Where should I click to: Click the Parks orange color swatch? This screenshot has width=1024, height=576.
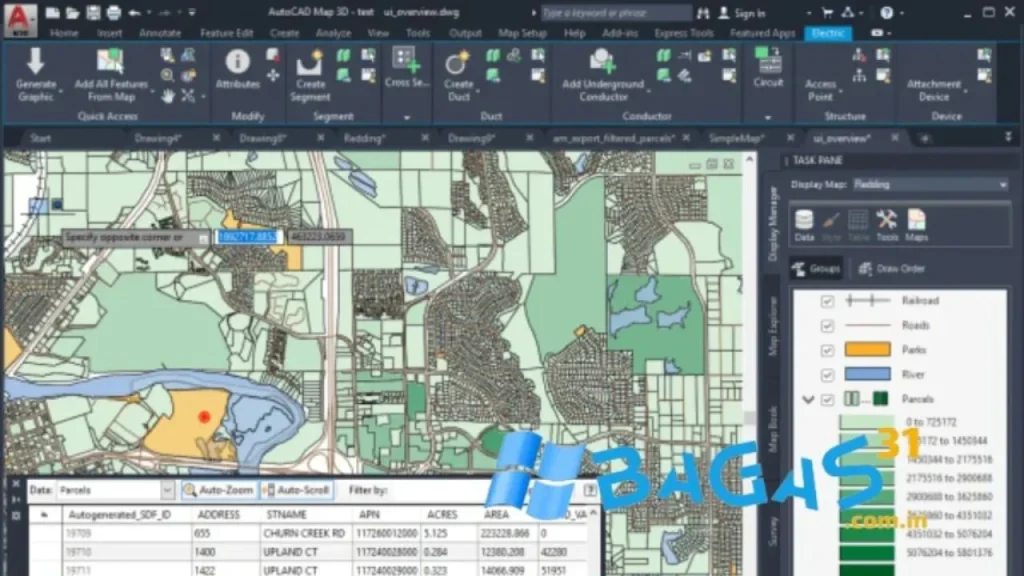point(867,349)
